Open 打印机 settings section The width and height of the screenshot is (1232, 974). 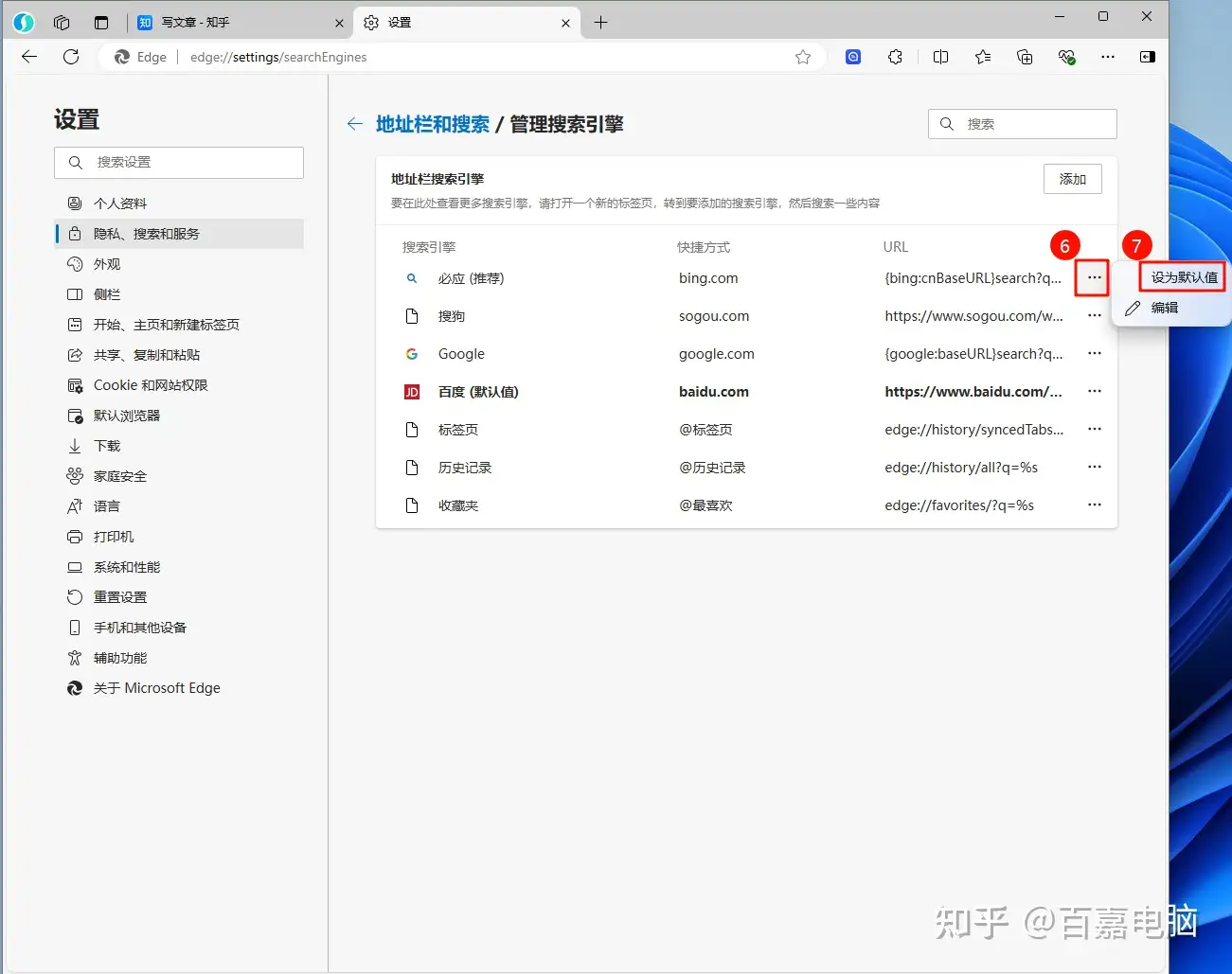pos(179,537)
